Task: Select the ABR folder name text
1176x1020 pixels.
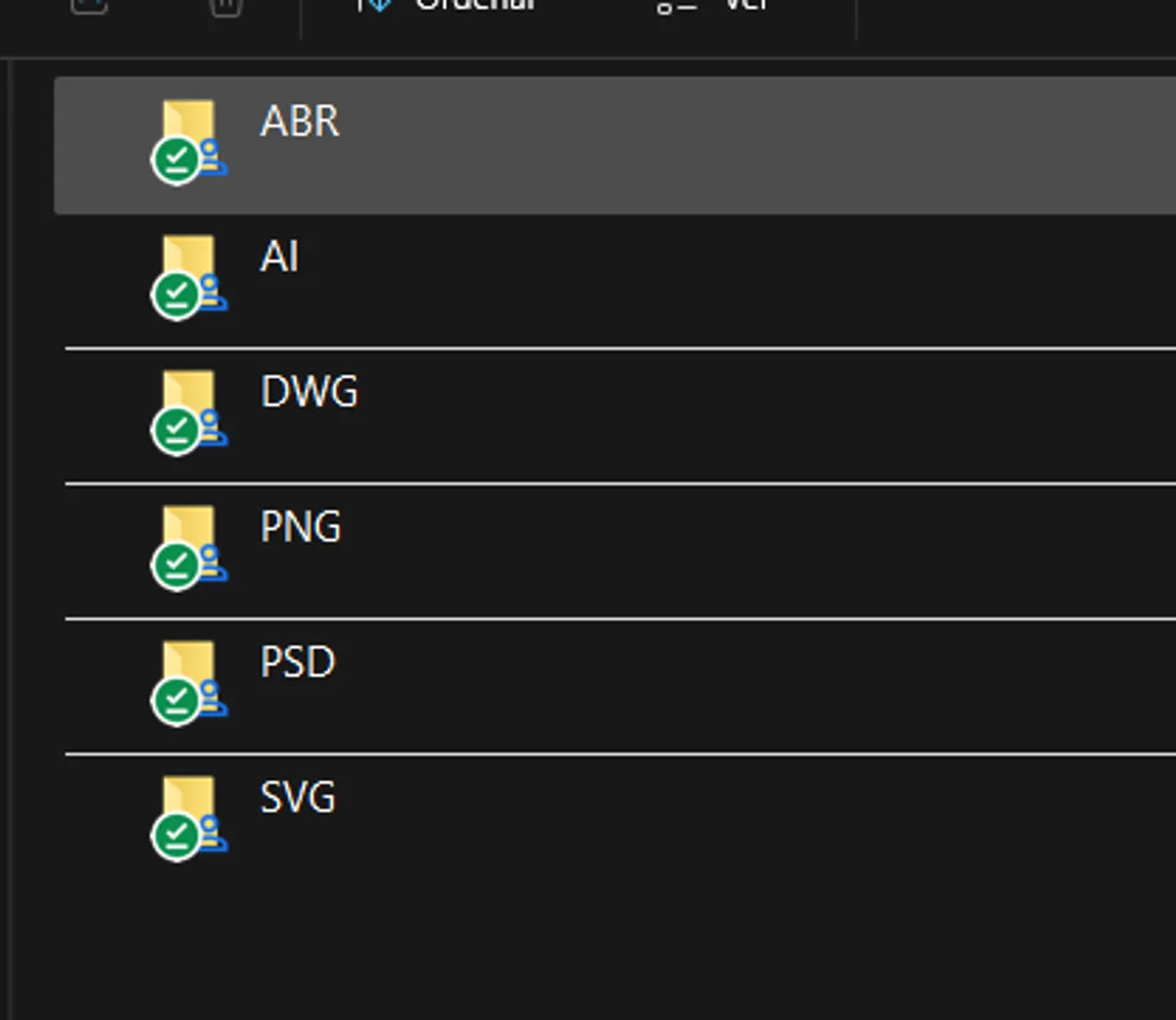Action: click(x=300, y=121)
